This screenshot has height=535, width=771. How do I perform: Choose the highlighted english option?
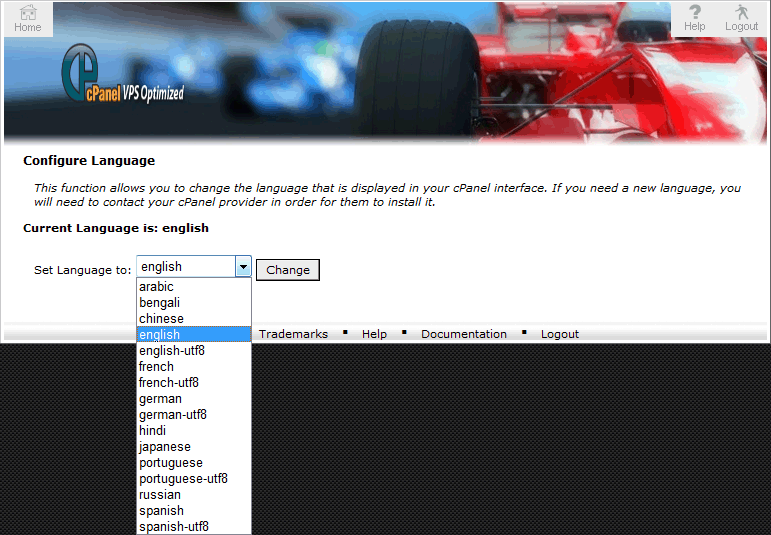(194, 334)
